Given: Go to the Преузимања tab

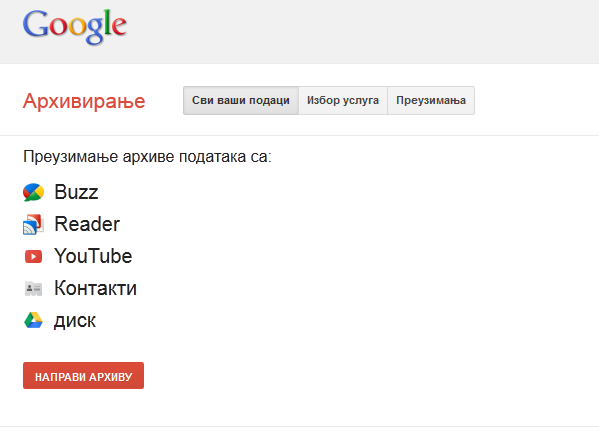Looking at the screenshot, I should coord(431,101).
